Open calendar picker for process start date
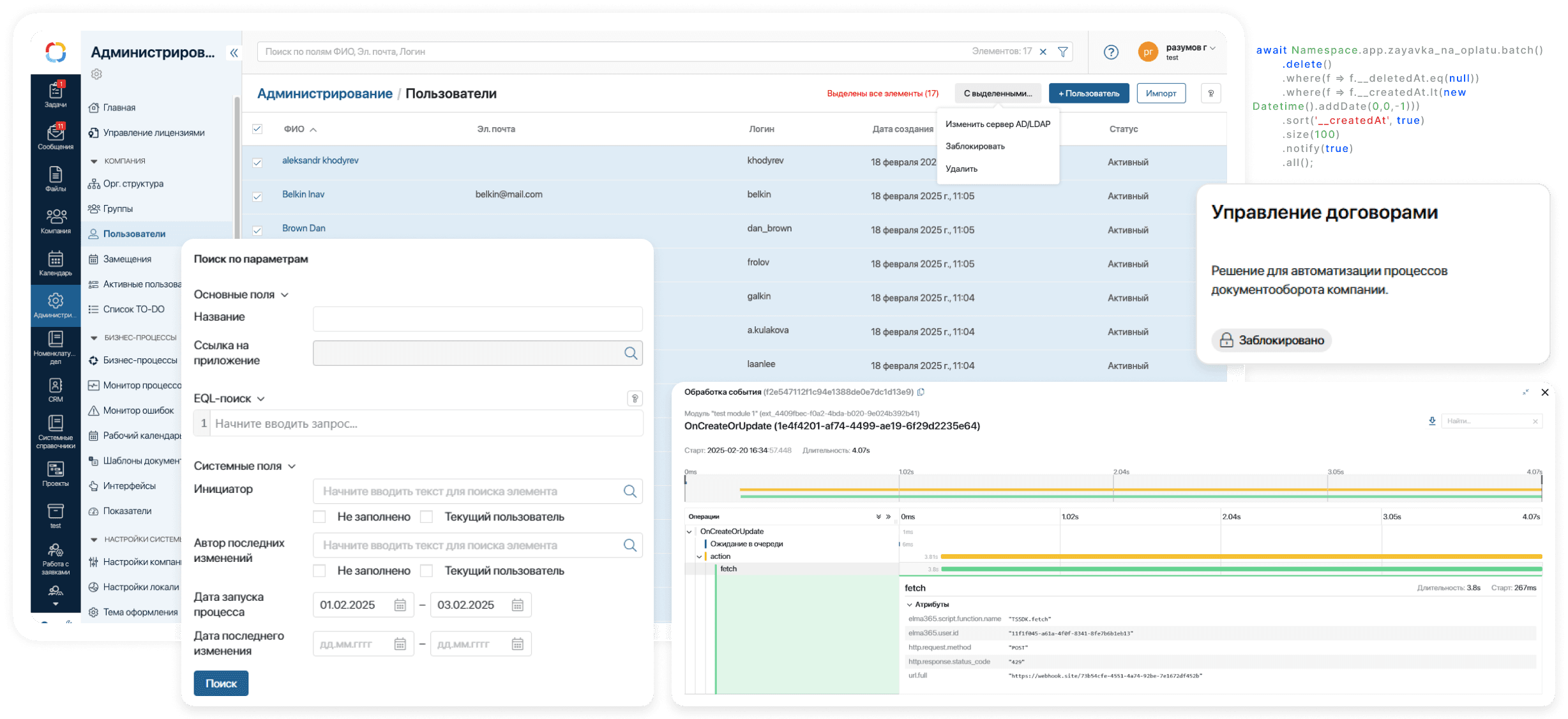Viewport: 1568px width, 719px height. click(400, 605)
